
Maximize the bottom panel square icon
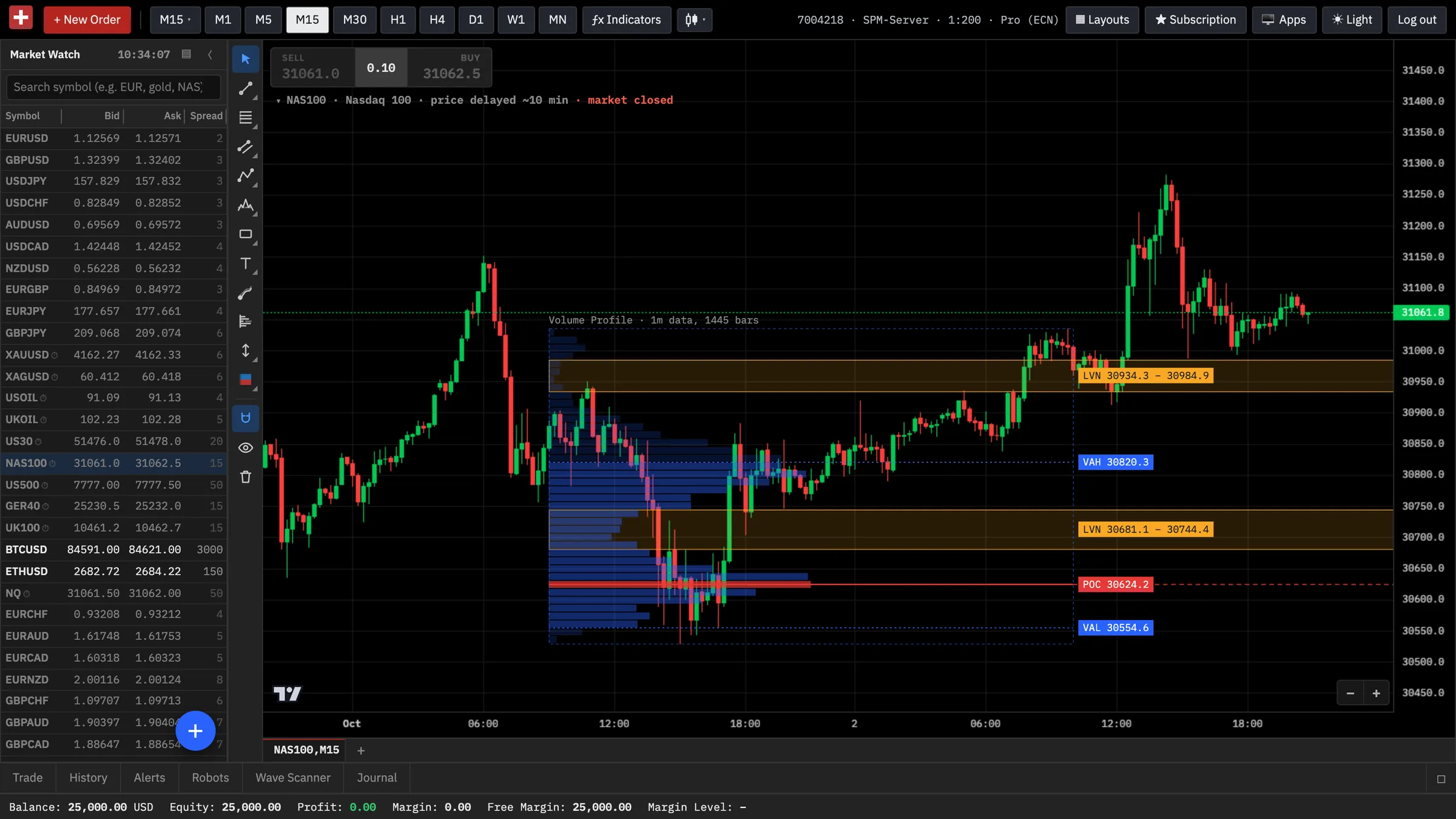point(1441,779)
